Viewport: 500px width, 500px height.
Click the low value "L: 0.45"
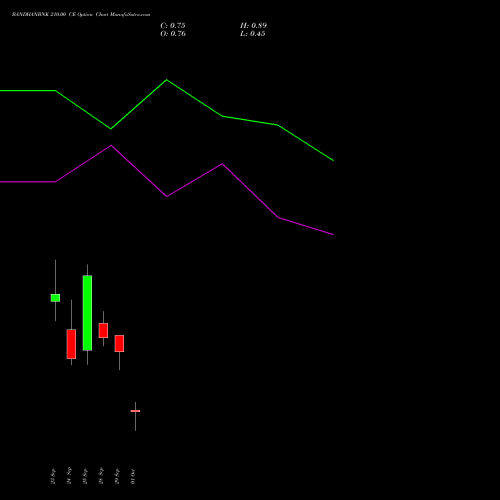pos(253,34)
